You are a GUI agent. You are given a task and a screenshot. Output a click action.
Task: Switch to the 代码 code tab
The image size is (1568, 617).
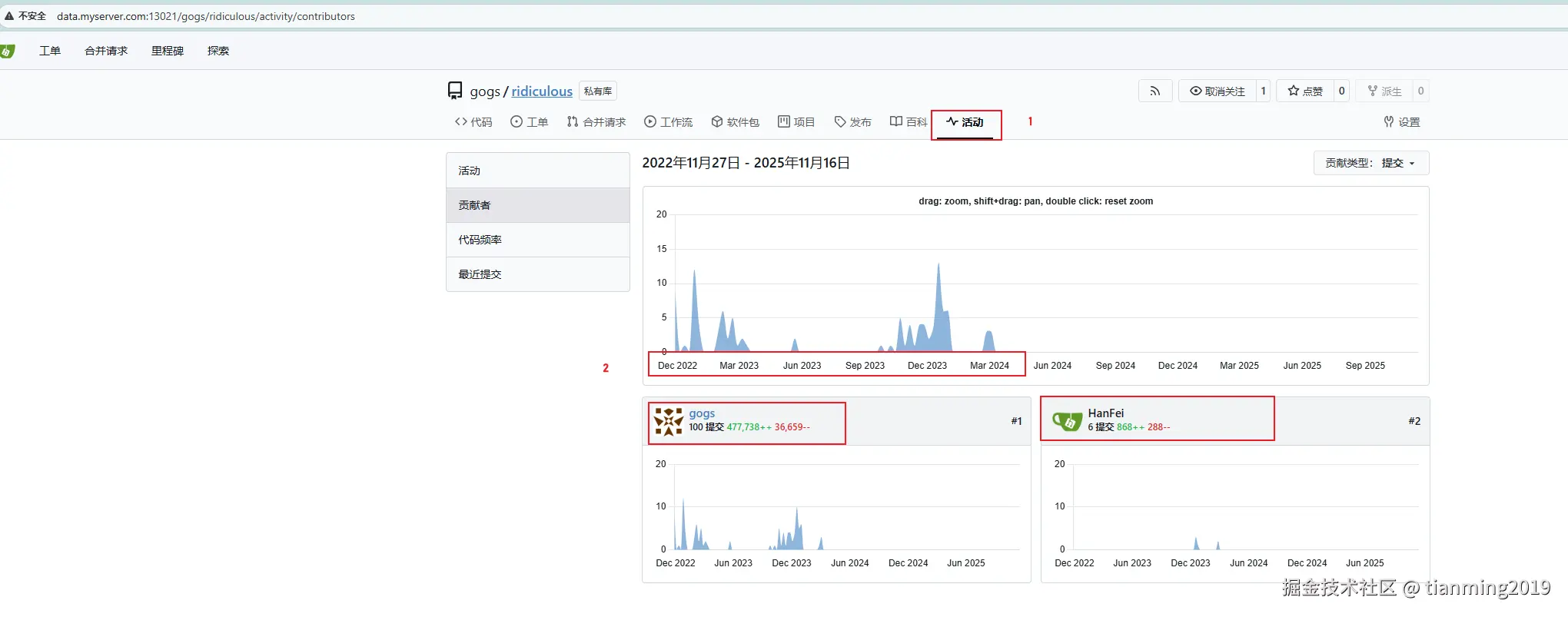(473, 122)
